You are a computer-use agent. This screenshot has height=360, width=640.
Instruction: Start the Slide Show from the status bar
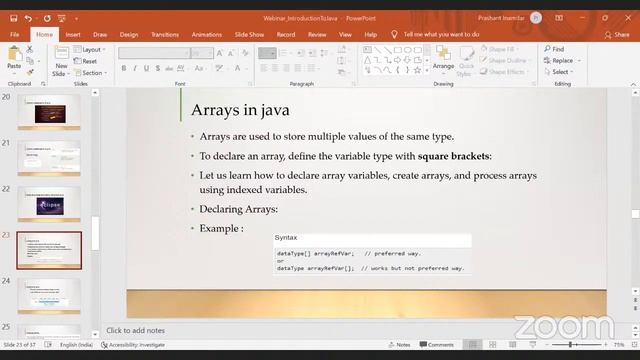click(533, 345)
